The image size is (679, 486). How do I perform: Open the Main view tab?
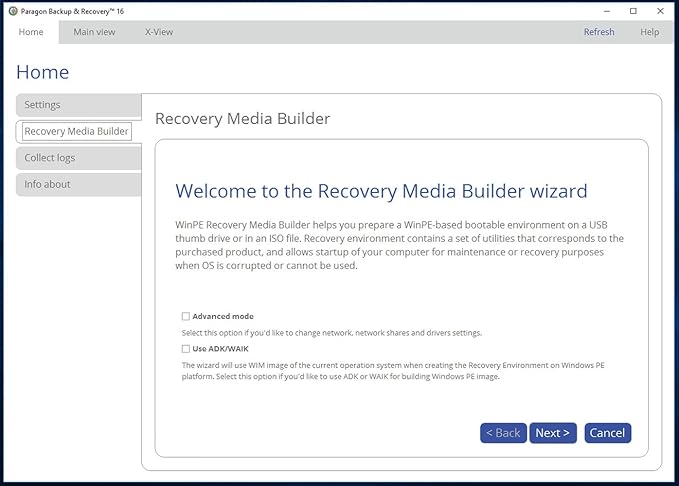[94, 32]
